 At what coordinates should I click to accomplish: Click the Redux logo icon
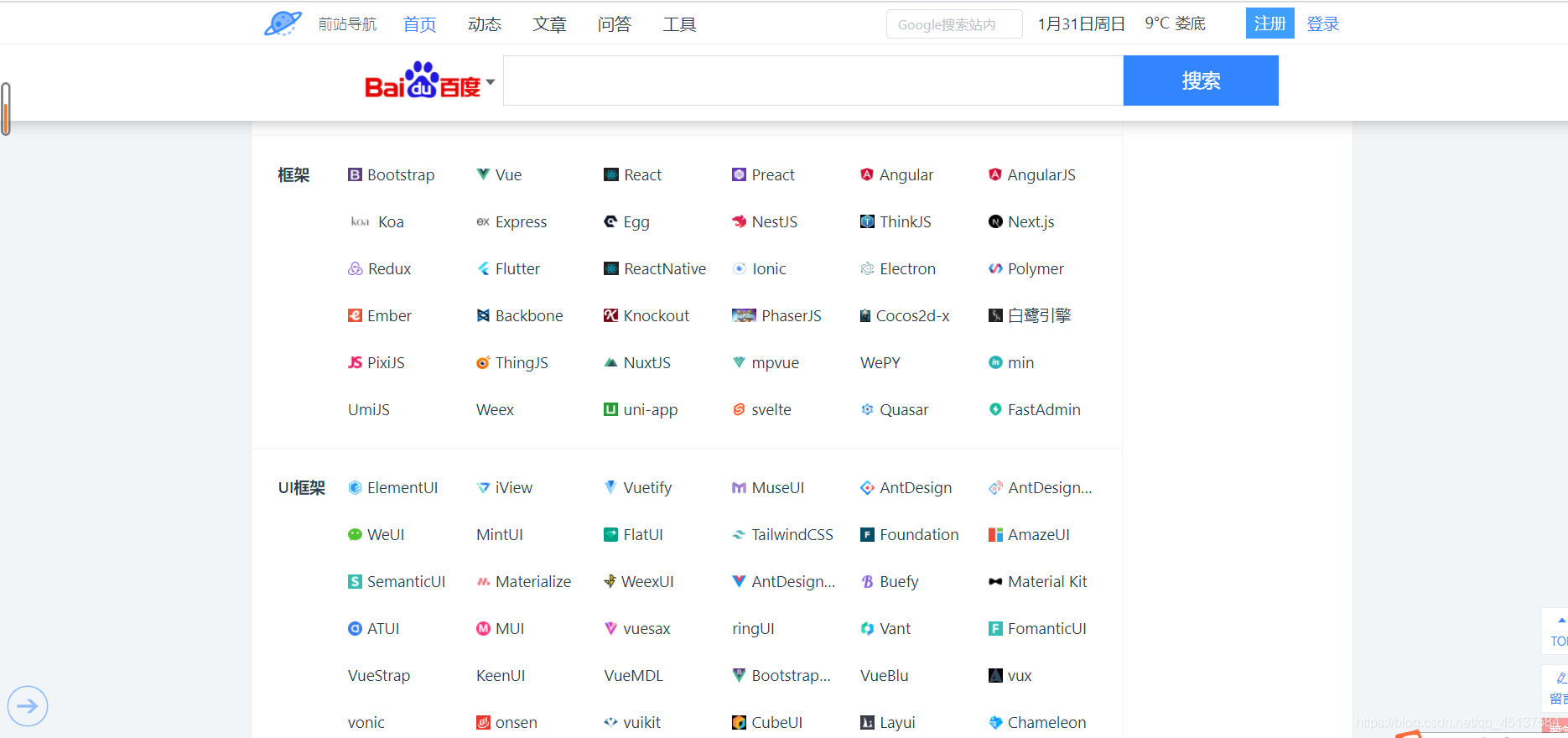click(x=356, y=268)
